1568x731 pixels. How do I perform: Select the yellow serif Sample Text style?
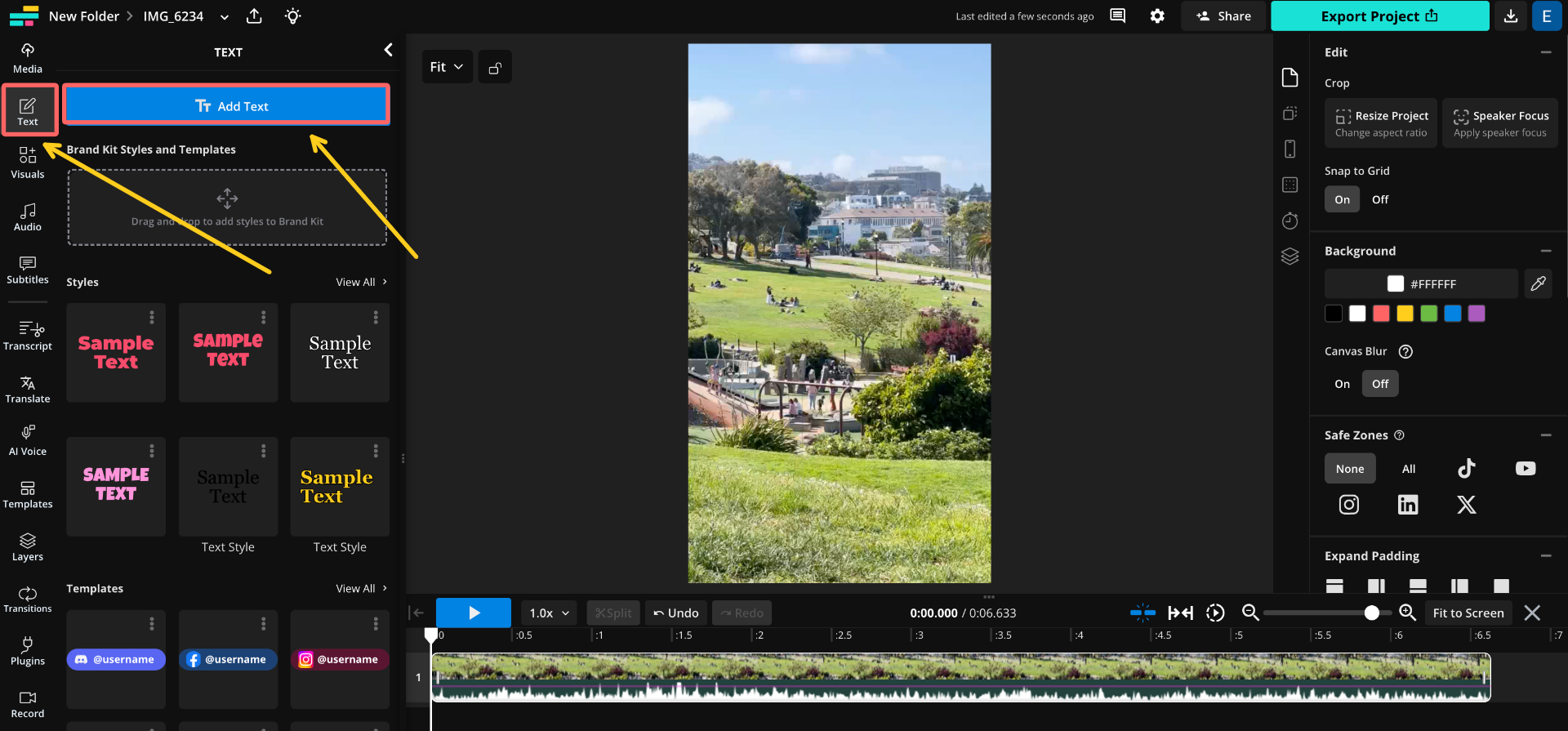pos(340,487)
